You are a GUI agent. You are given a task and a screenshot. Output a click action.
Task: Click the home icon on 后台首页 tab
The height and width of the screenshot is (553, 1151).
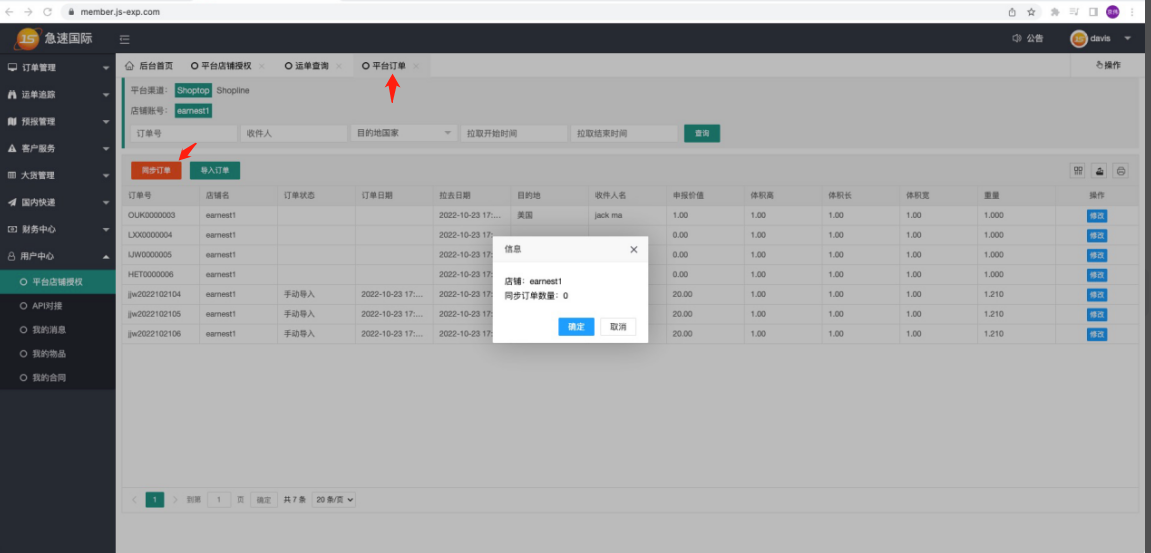(130, 66)
